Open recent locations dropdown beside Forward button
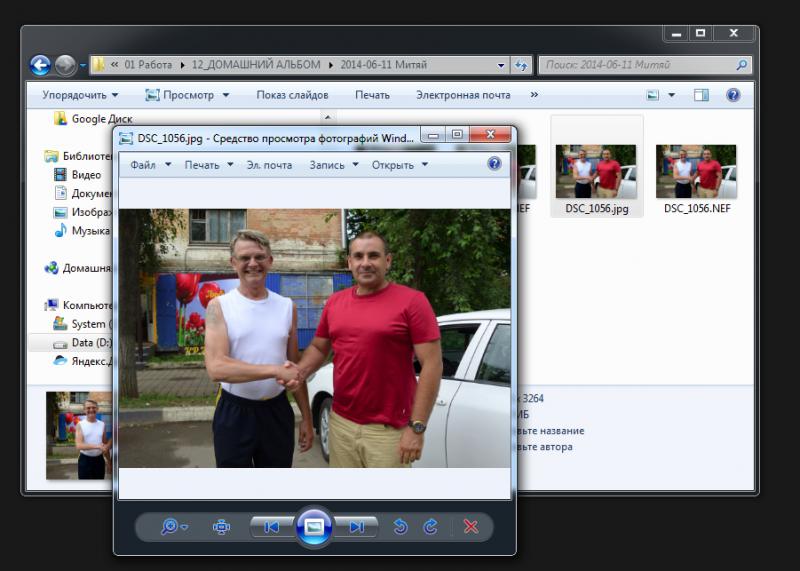 pos(83,65)
